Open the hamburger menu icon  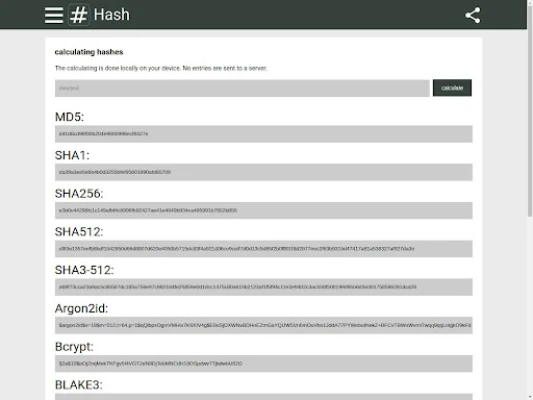pos(54,15)
